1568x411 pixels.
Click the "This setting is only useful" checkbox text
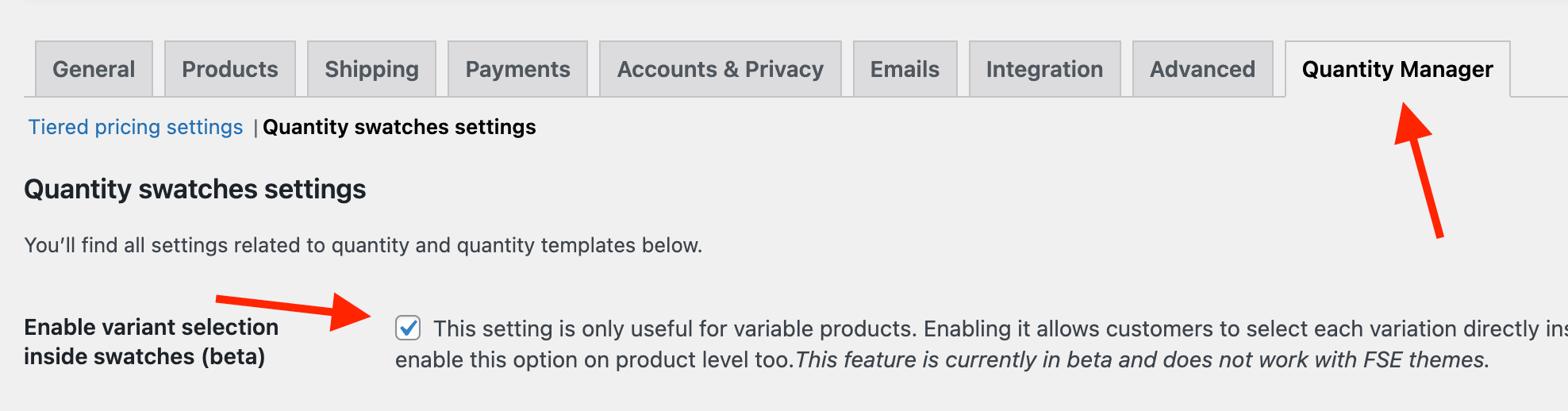click(952, 328)
